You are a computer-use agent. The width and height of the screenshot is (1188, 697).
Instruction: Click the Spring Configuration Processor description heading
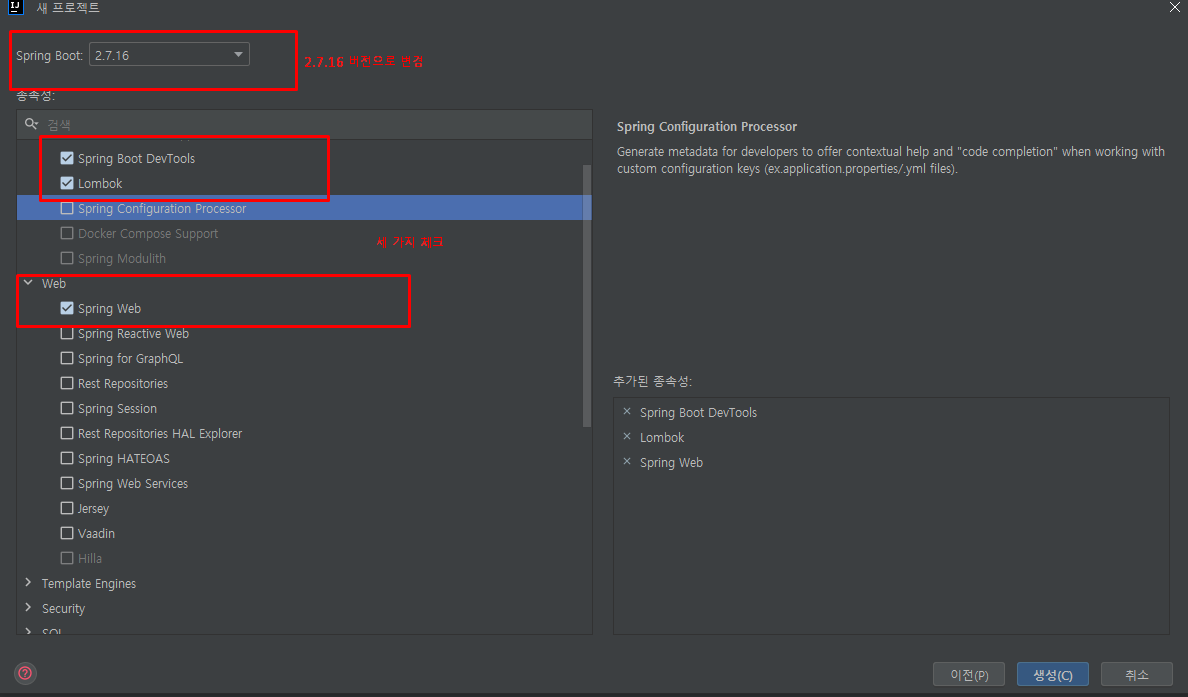pyautogui.click(x=707, y=127)
